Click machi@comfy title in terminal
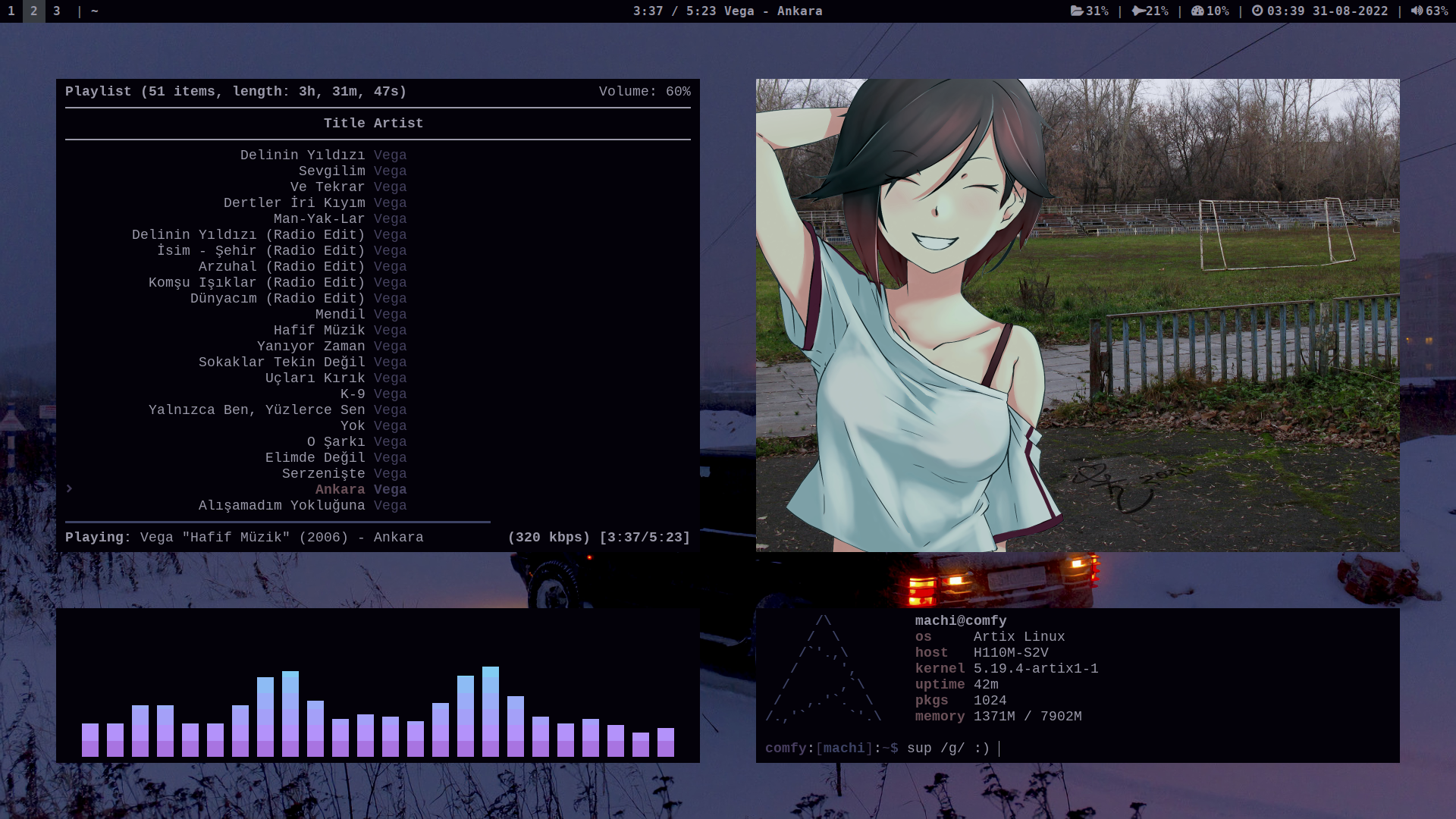The height and width of the screenshot is (819, 1456). 961,620
